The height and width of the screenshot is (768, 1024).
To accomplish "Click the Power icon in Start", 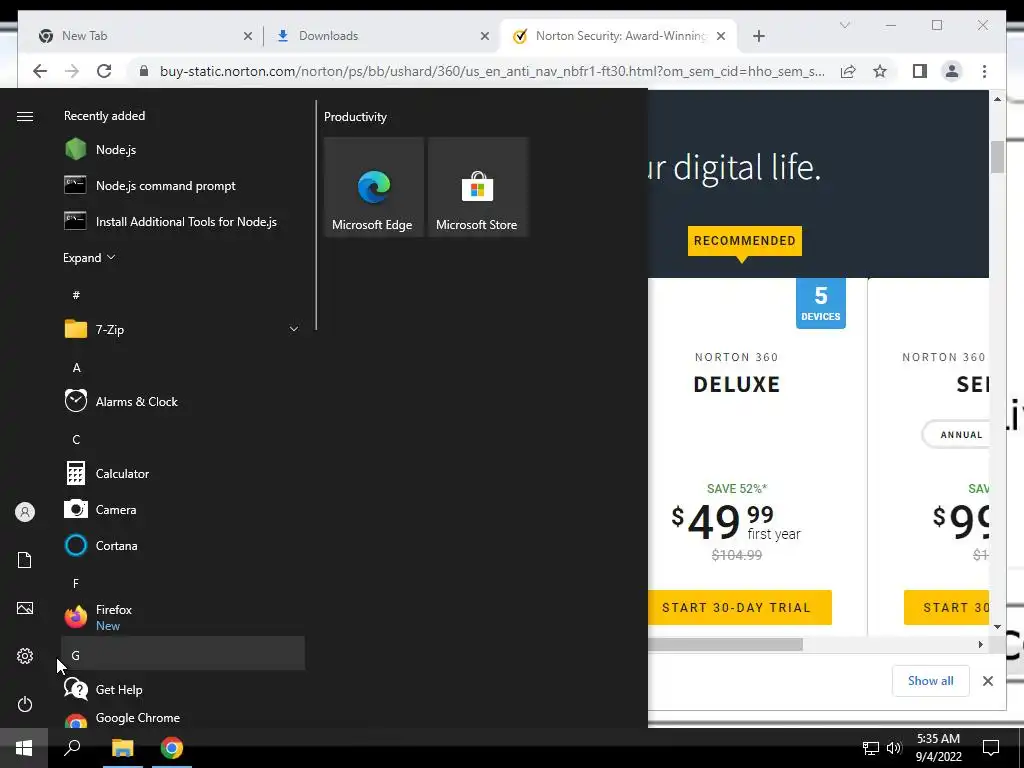I will [25, 704].
